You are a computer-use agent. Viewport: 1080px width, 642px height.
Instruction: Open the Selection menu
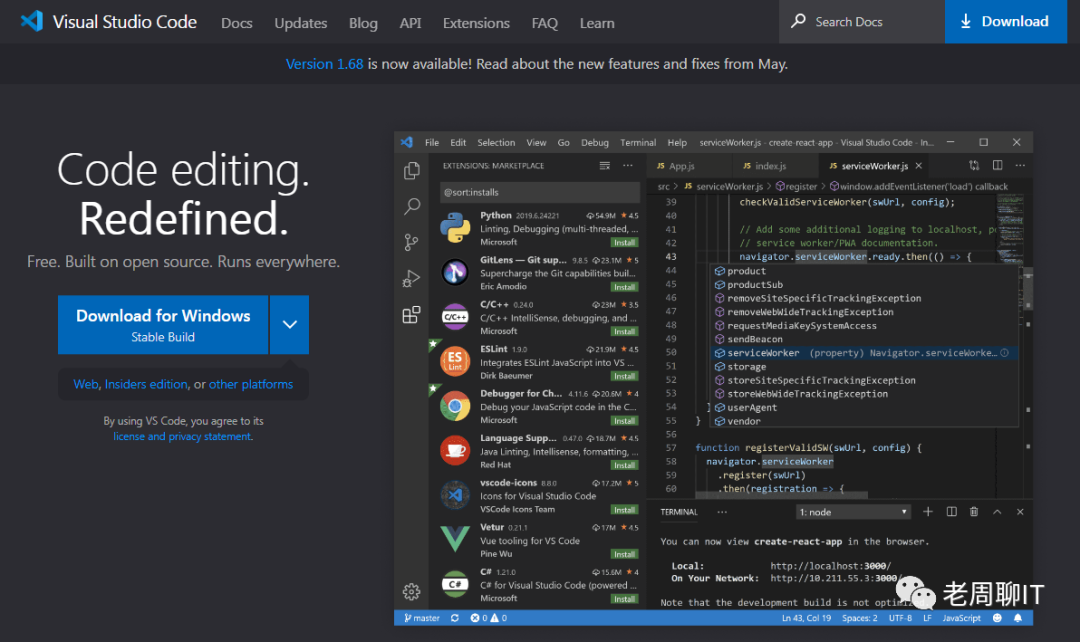[x=496, y=143]
